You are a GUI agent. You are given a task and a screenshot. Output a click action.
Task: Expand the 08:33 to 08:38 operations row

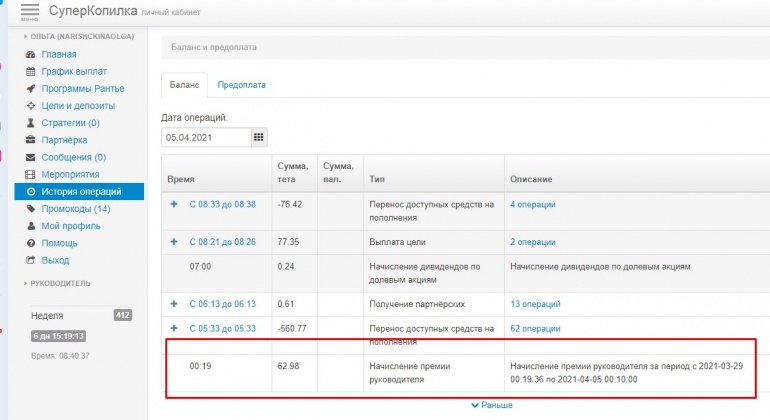(175, 204)
